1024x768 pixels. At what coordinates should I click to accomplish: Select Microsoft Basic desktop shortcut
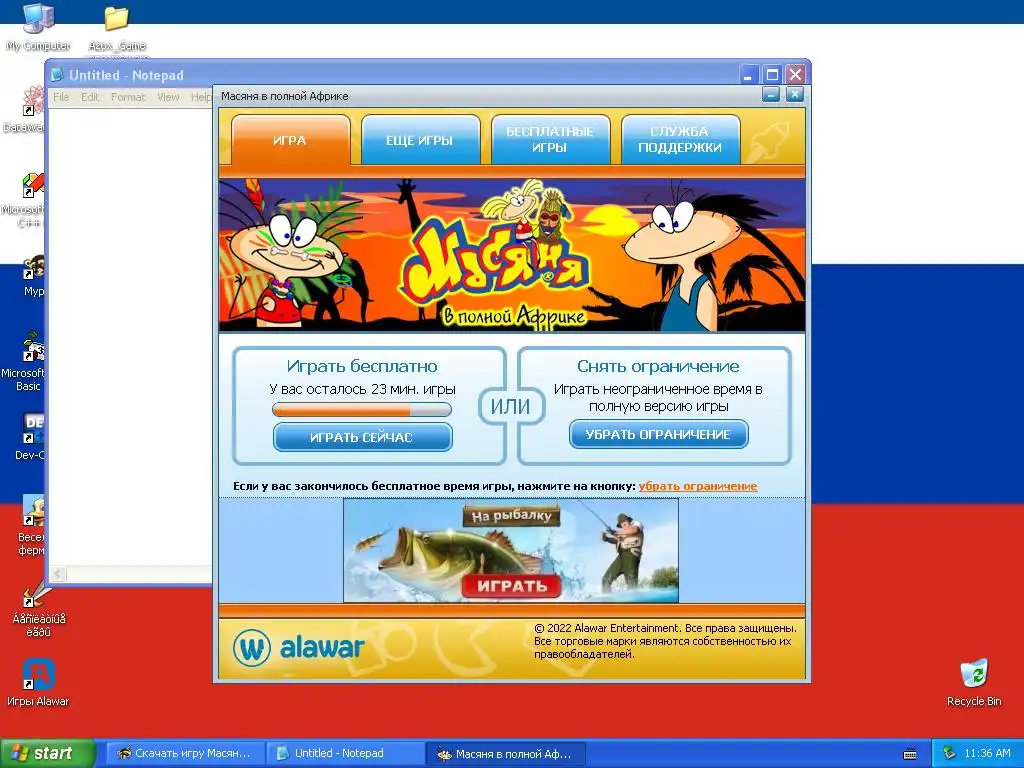[24, 362]
